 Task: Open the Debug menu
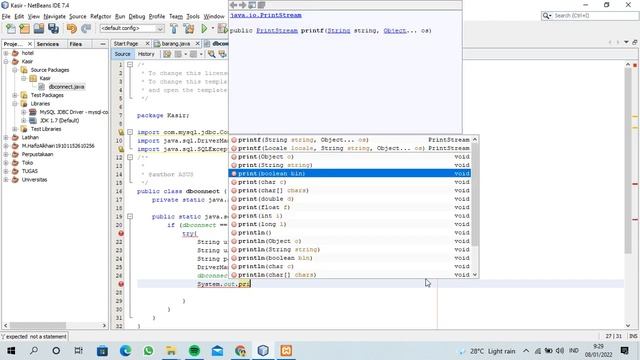click(x=137, y=16)
